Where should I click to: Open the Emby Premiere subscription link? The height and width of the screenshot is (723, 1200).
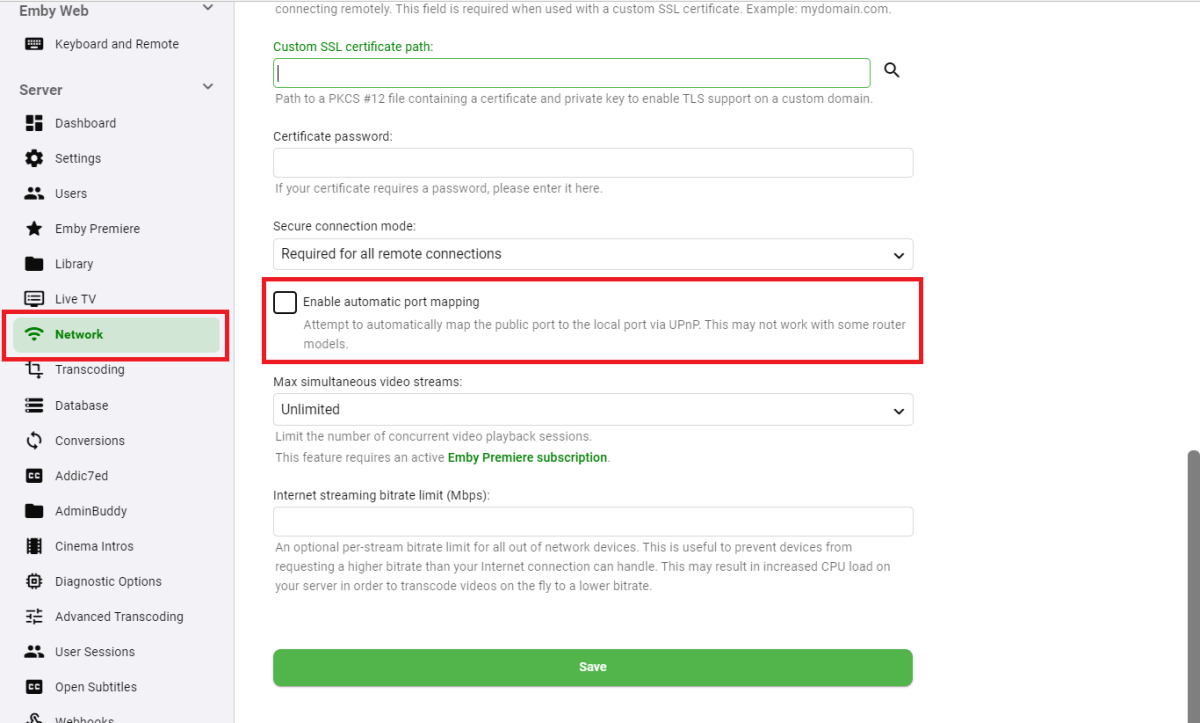point(527,458)
